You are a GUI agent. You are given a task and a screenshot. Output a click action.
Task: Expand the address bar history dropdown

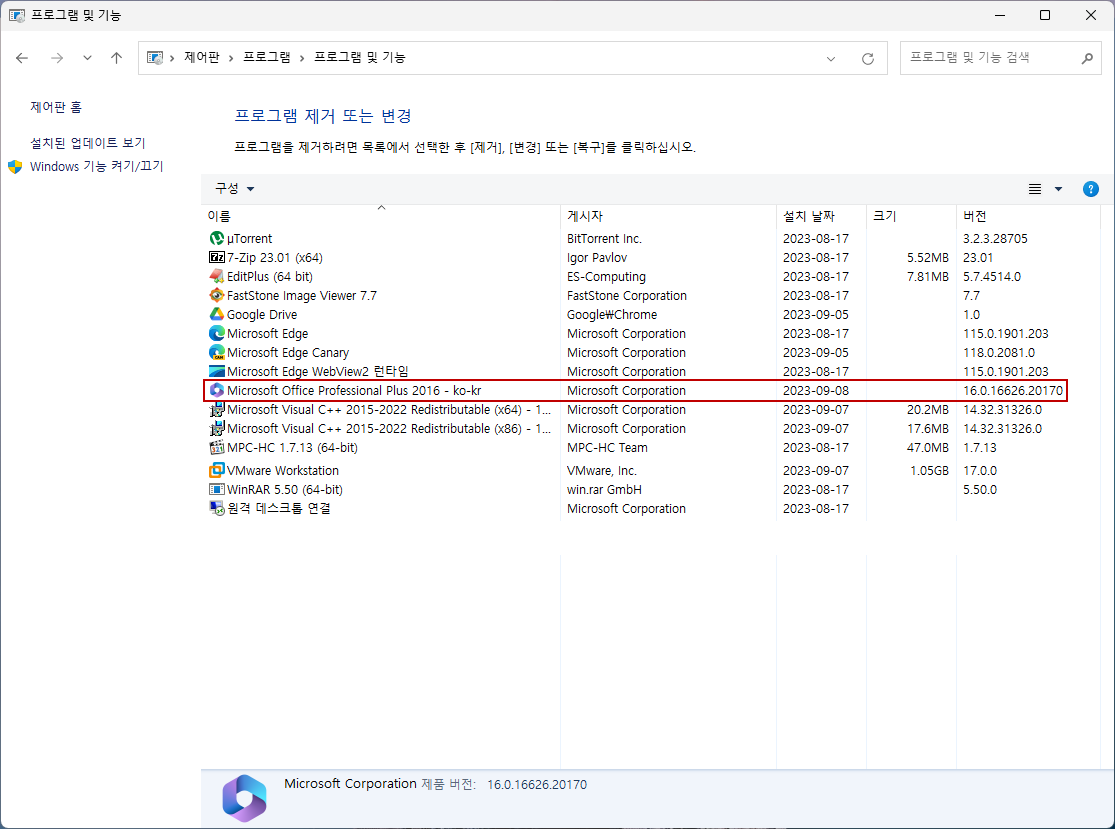[x=831, y=58]
